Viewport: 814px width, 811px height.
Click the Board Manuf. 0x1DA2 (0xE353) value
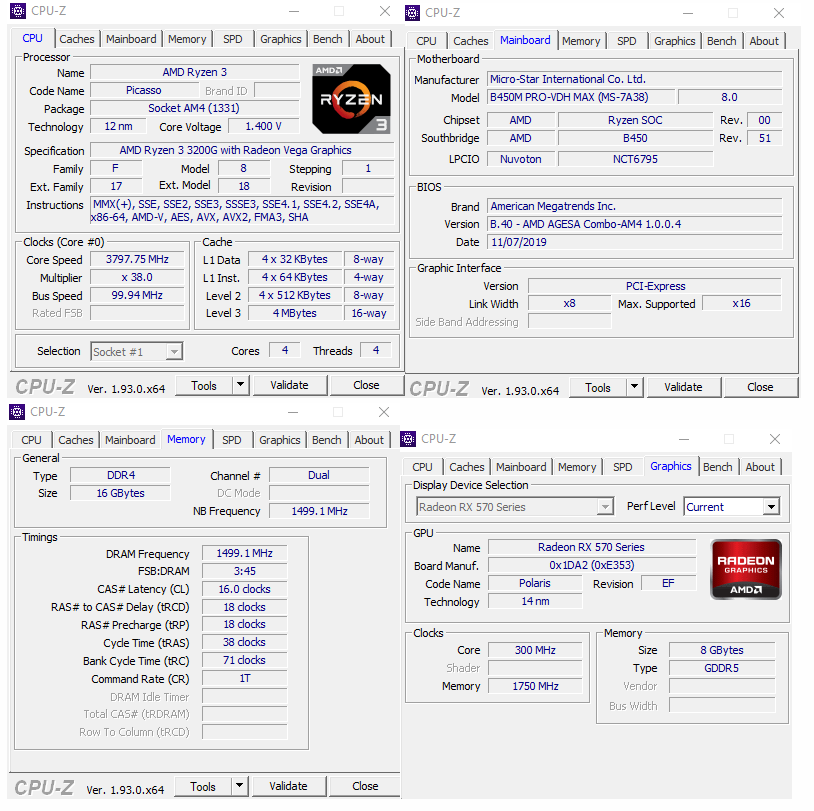point(592,565)
